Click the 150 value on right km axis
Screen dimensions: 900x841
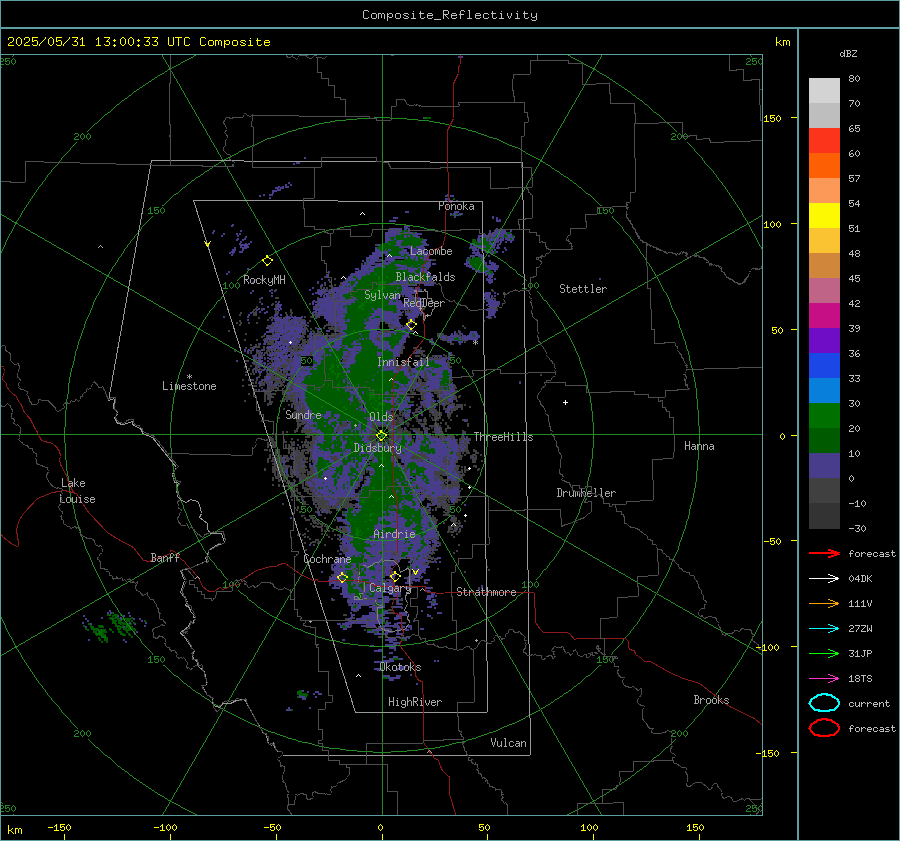coord(772,118)
